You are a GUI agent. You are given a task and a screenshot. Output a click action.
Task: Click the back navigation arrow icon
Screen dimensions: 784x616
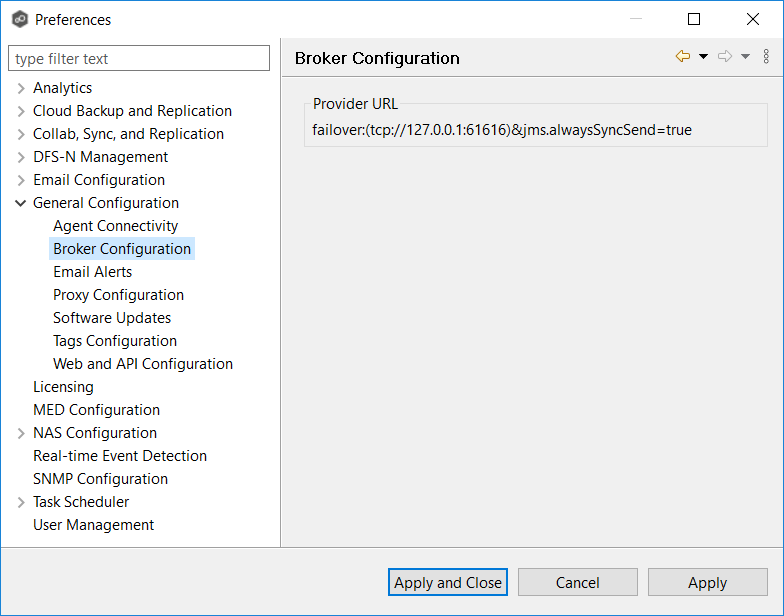pos(683,57)
